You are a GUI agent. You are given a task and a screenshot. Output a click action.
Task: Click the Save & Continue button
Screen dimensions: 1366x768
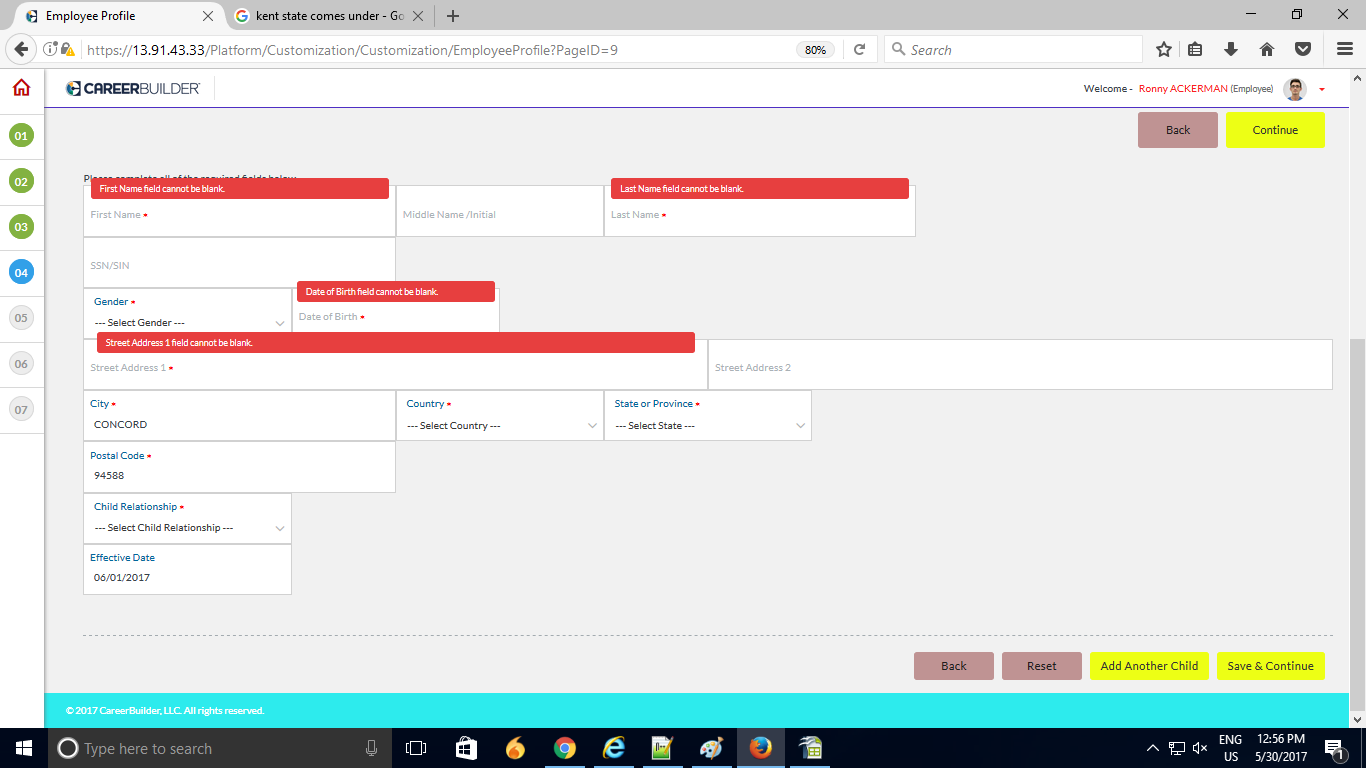(x=1270, y=666)
